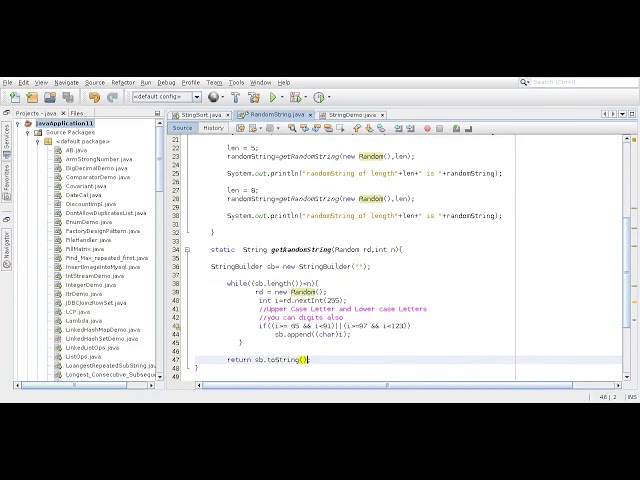Click the Save All toolbar icon

pos(68,97)
